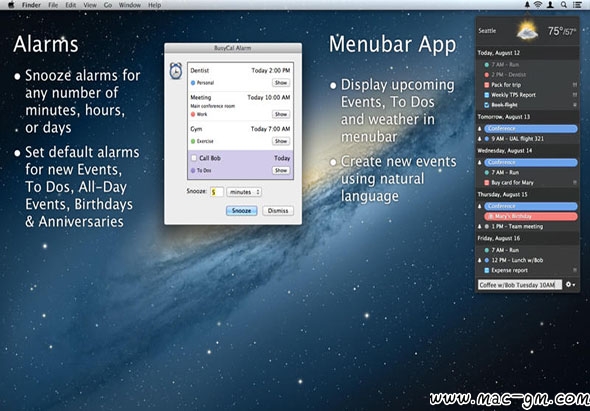Show the Meeting event
This screenshot has width=590, height=411.
pyautogui.click(x=281, y=114)
